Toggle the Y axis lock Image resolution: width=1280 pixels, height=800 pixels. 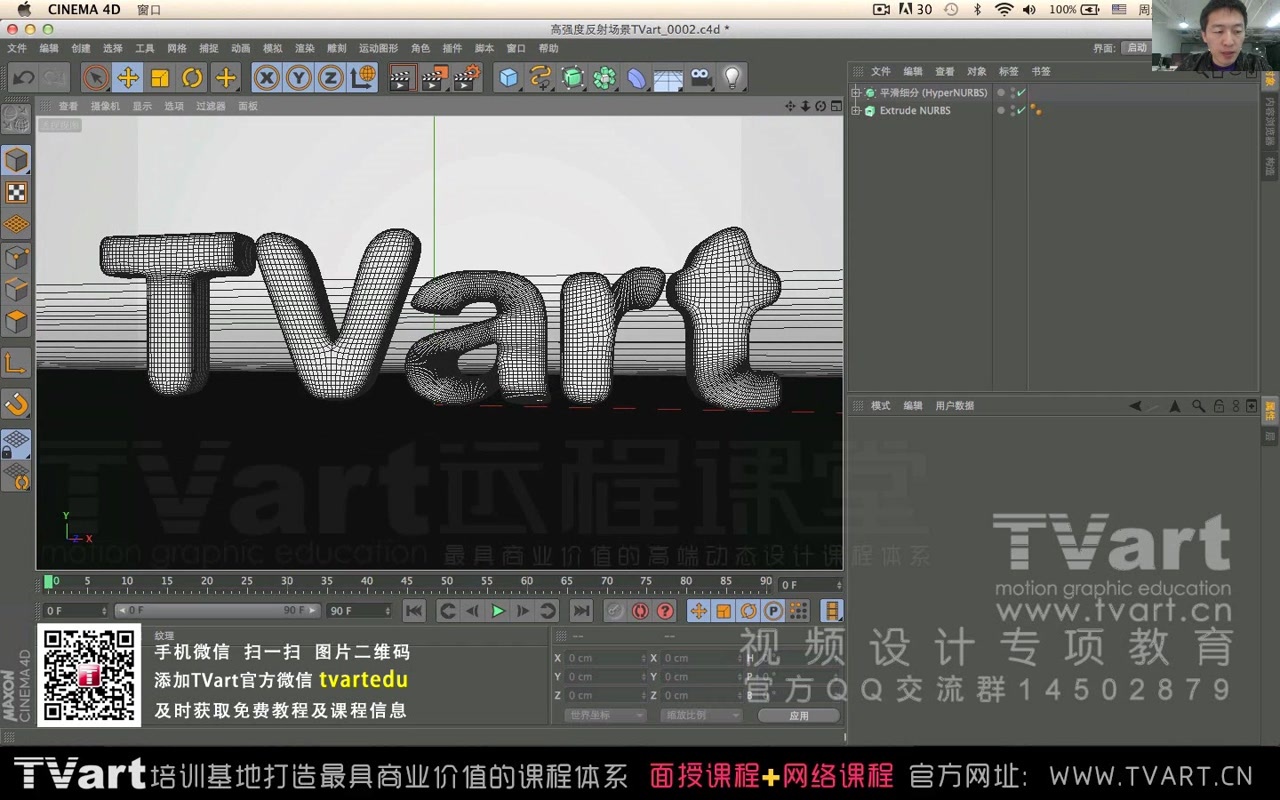tap(298, 77)
